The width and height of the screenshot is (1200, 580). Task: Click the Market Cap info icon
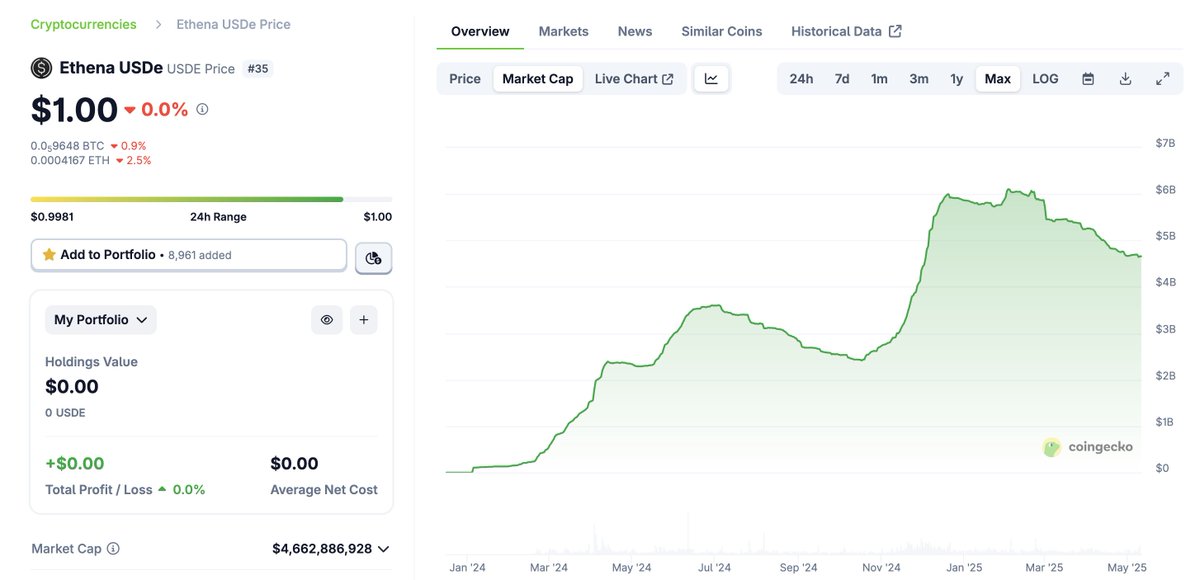pyautogui.click(x=113, y=549)
